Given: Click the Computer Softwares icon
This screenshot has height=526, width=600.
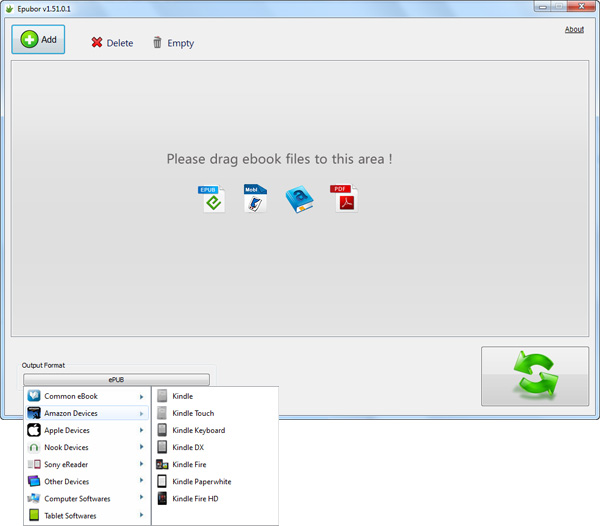Looking at the screenshot, I should [x=34, y=498].
